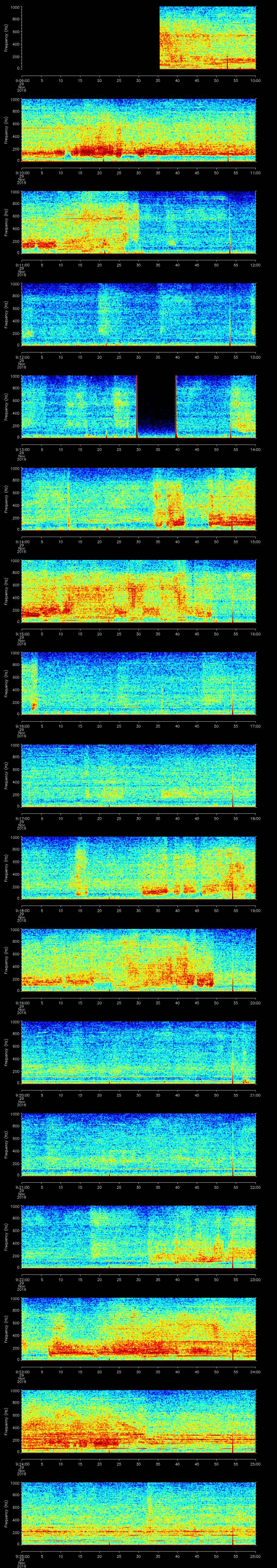The image size is (277, 1568).
Task: Open the spectrogram panel starting at 9:18:00
Action: tap(138, 868)
